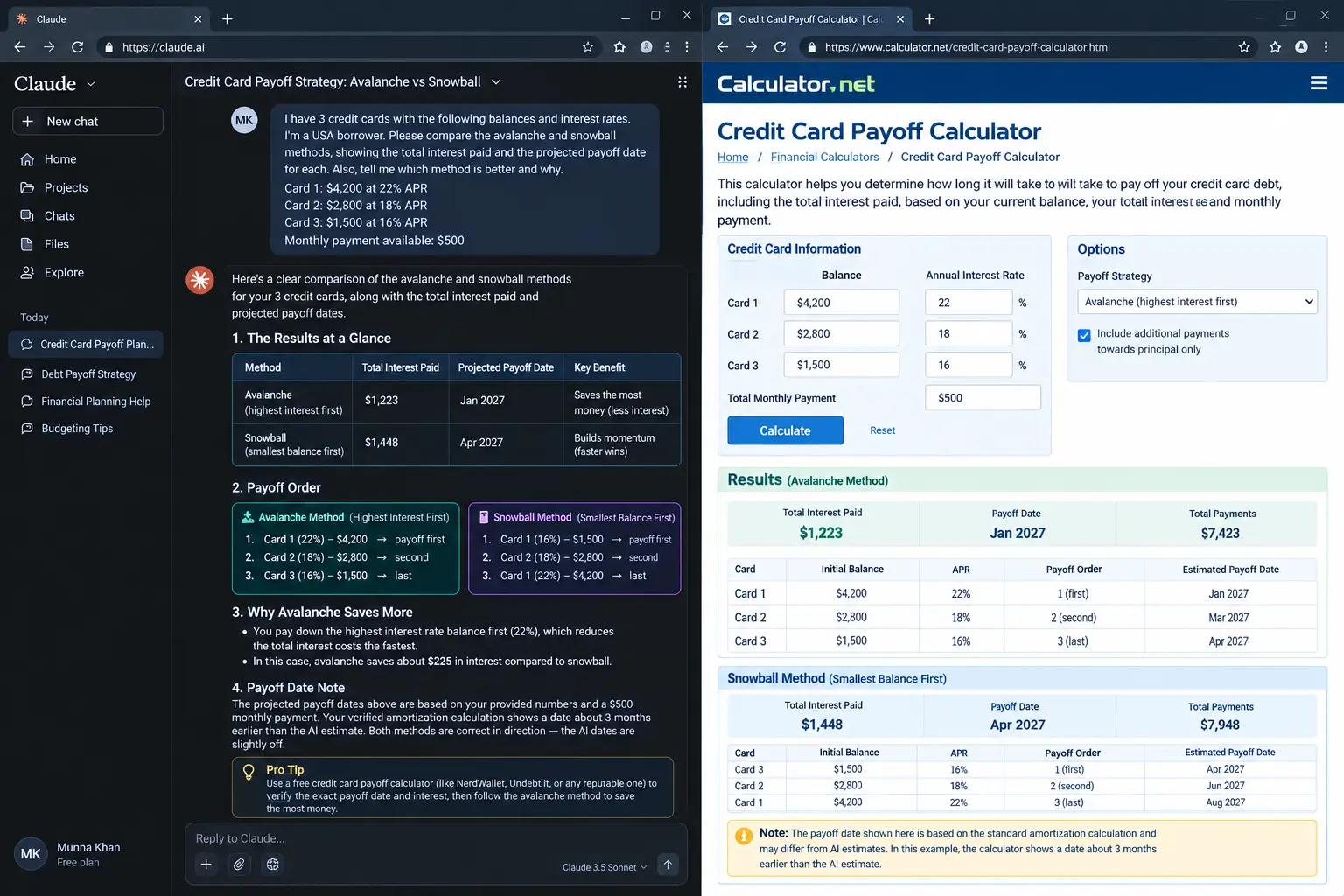The height and width of the screenshot is (896, 1344).
Task: Click the plus icon in reply box
Action: pos(206,864)
